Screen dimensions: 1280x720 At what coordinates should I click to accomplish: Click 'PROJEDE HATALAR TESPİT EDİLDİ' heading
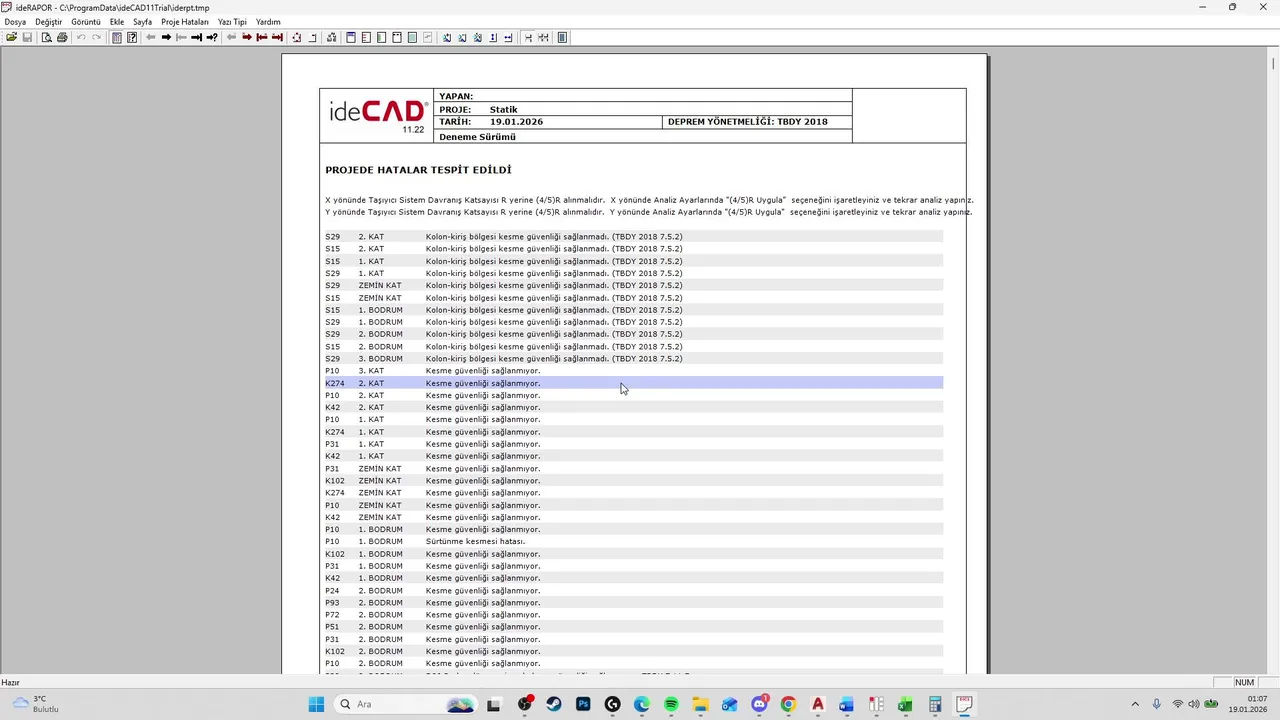pyautogui.click(x=418, y=170)
